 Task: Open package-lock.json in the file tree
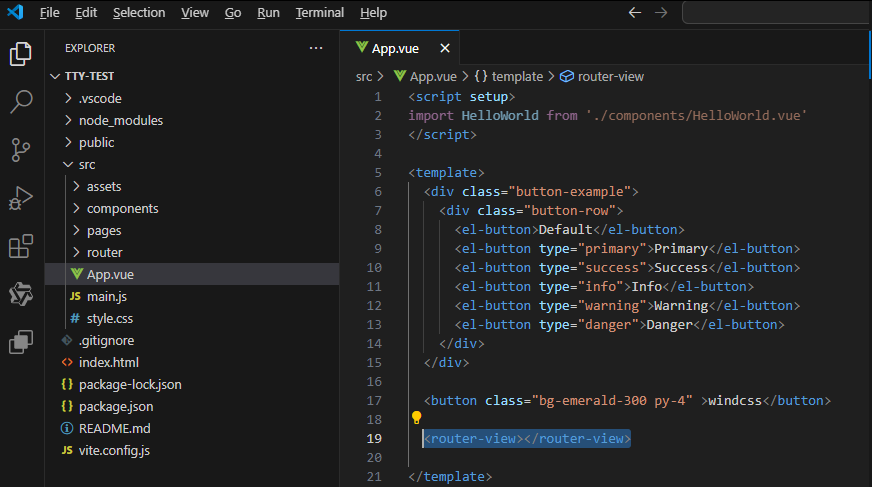(x=192, y=384)
